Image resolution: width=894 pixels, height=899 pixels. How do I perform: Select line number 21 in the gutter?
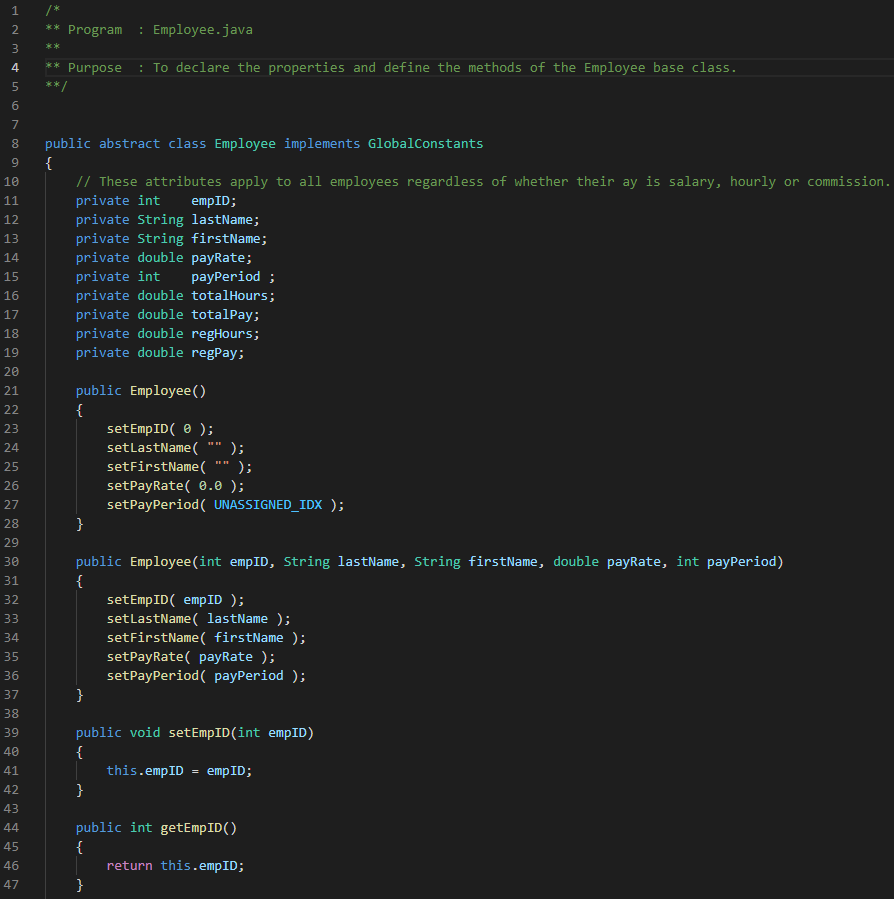pos(14,390)
